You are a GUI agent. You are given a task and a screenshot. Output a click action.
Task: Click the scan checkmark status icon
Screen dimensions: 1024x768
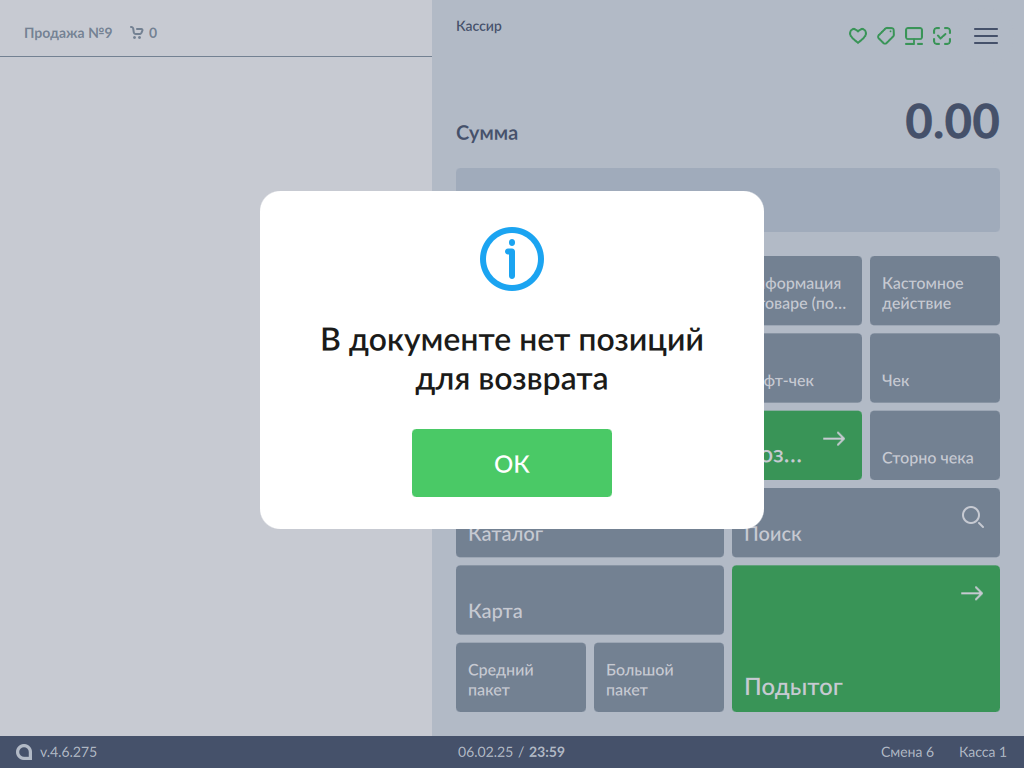[x=941, y=36]
